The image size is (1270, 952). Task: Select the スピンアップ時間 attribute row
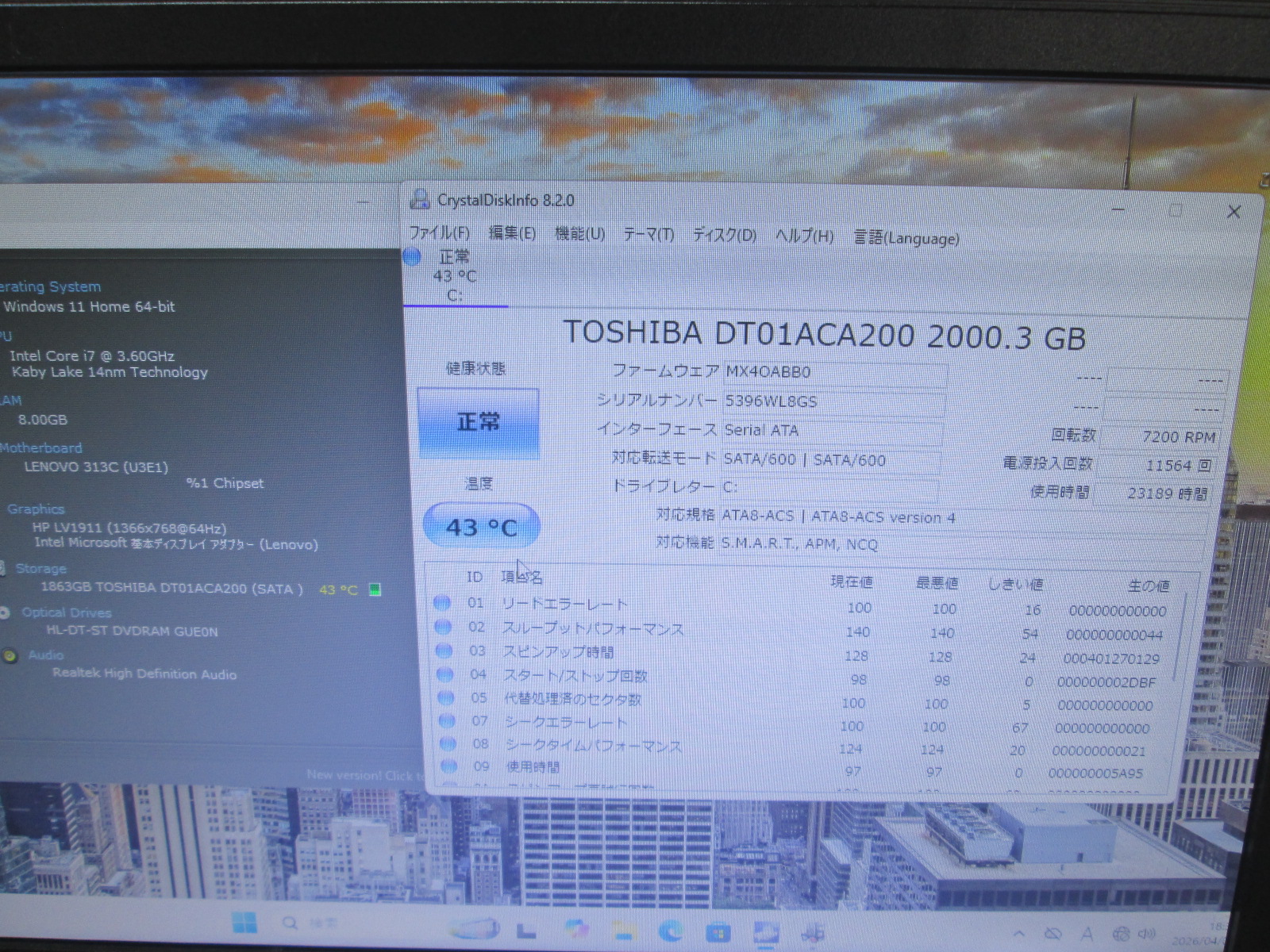tap(559, 652)
